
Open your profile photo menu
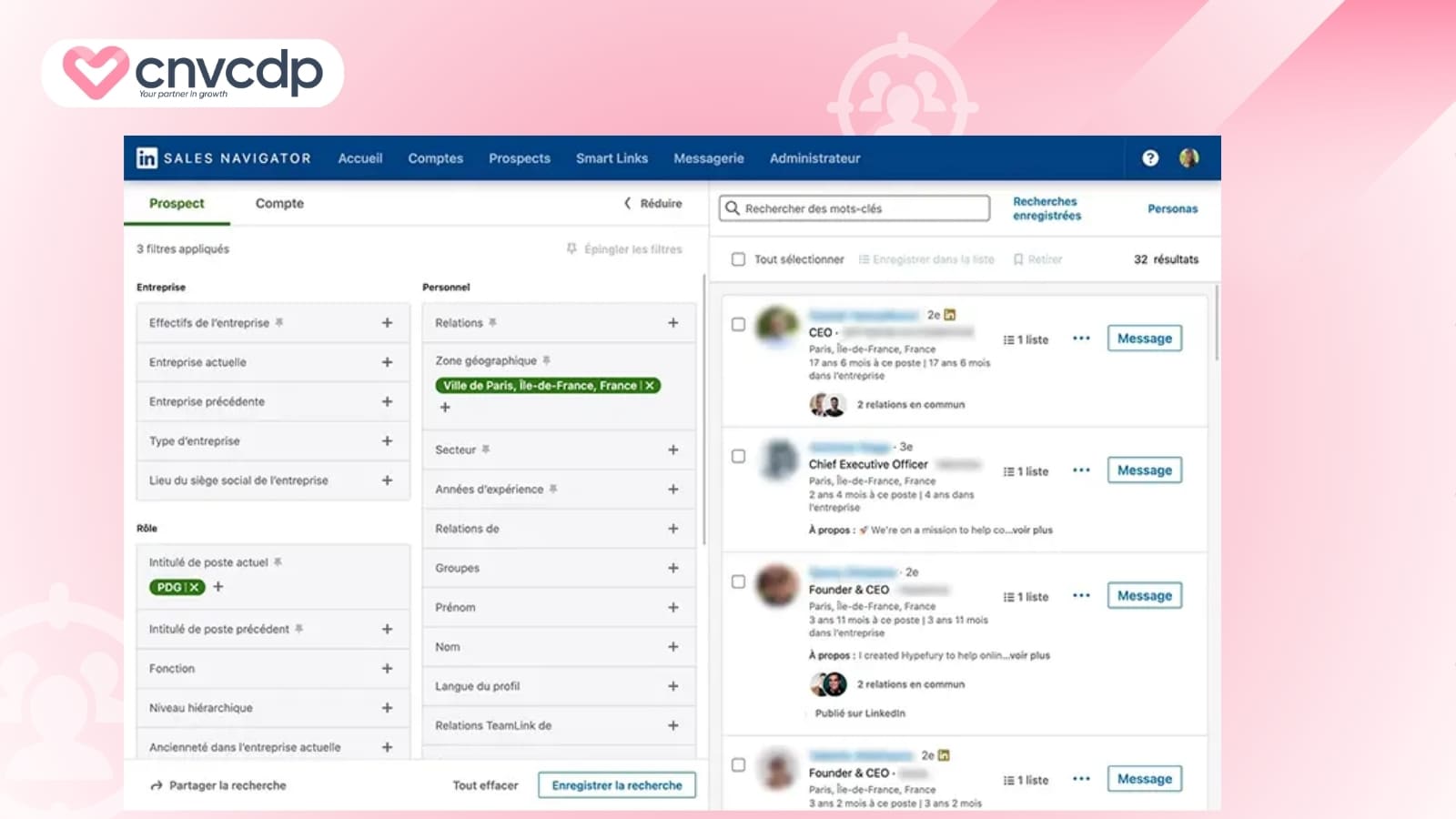1190,158
